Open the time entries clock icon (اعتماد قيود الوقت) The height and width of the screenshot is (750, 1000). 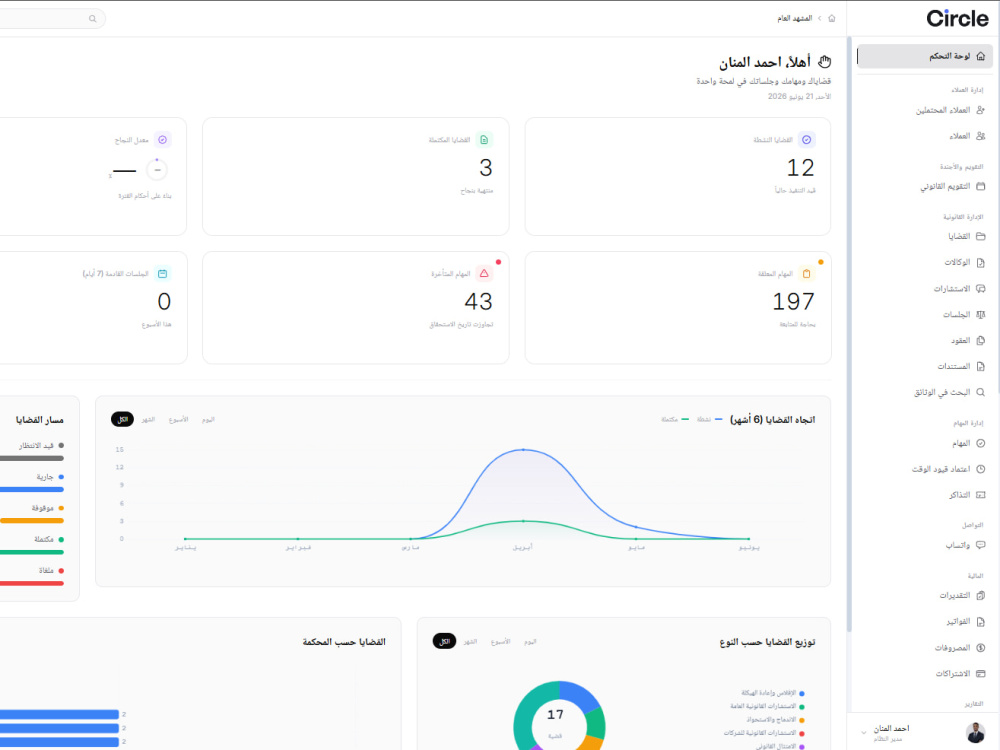click(980, 469)
